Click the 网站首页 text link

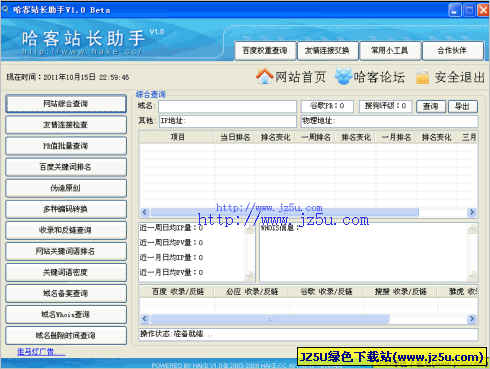tap(301, 77)
